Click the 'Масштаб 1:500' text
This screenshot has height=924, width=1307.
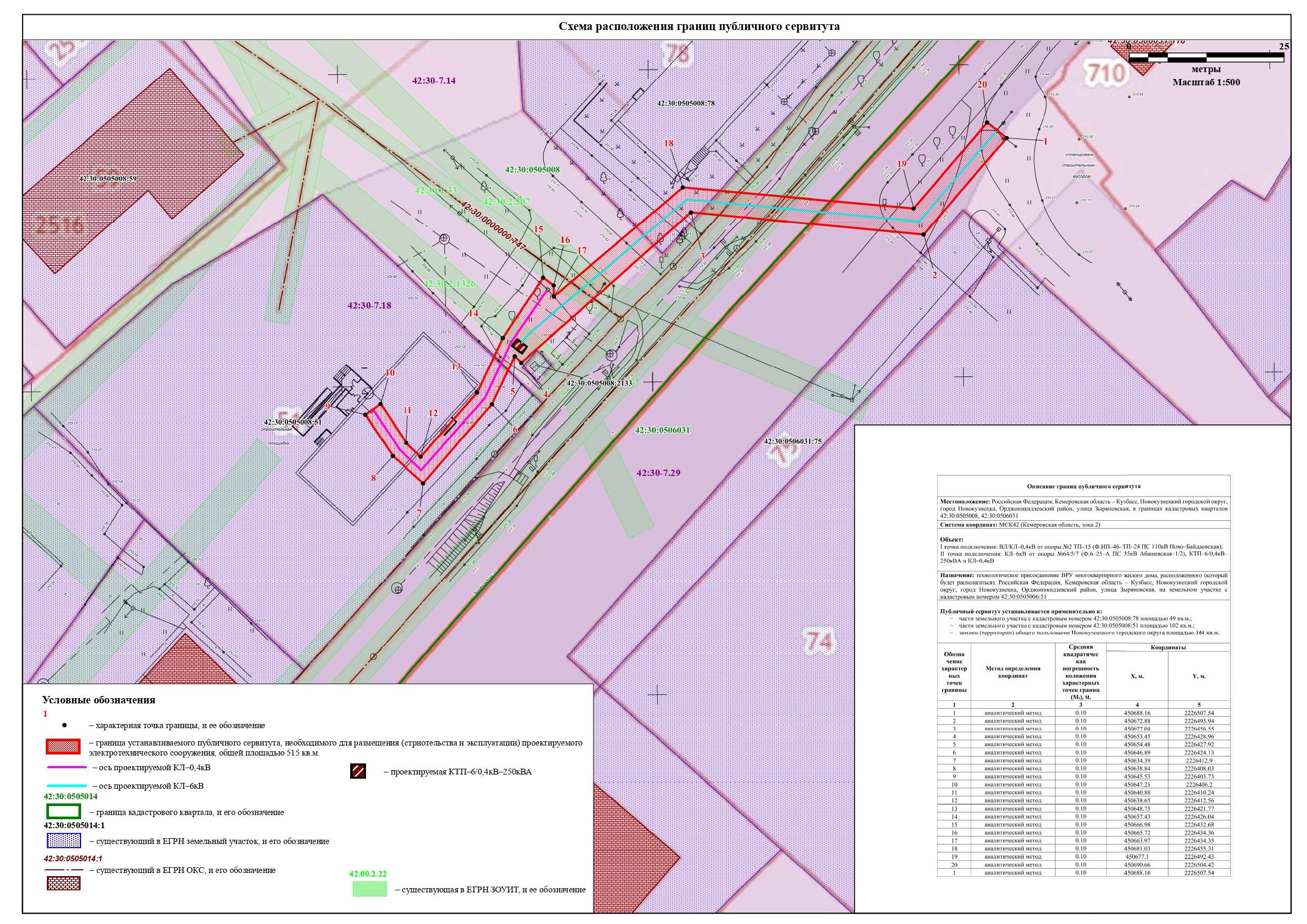point(1206,82)
